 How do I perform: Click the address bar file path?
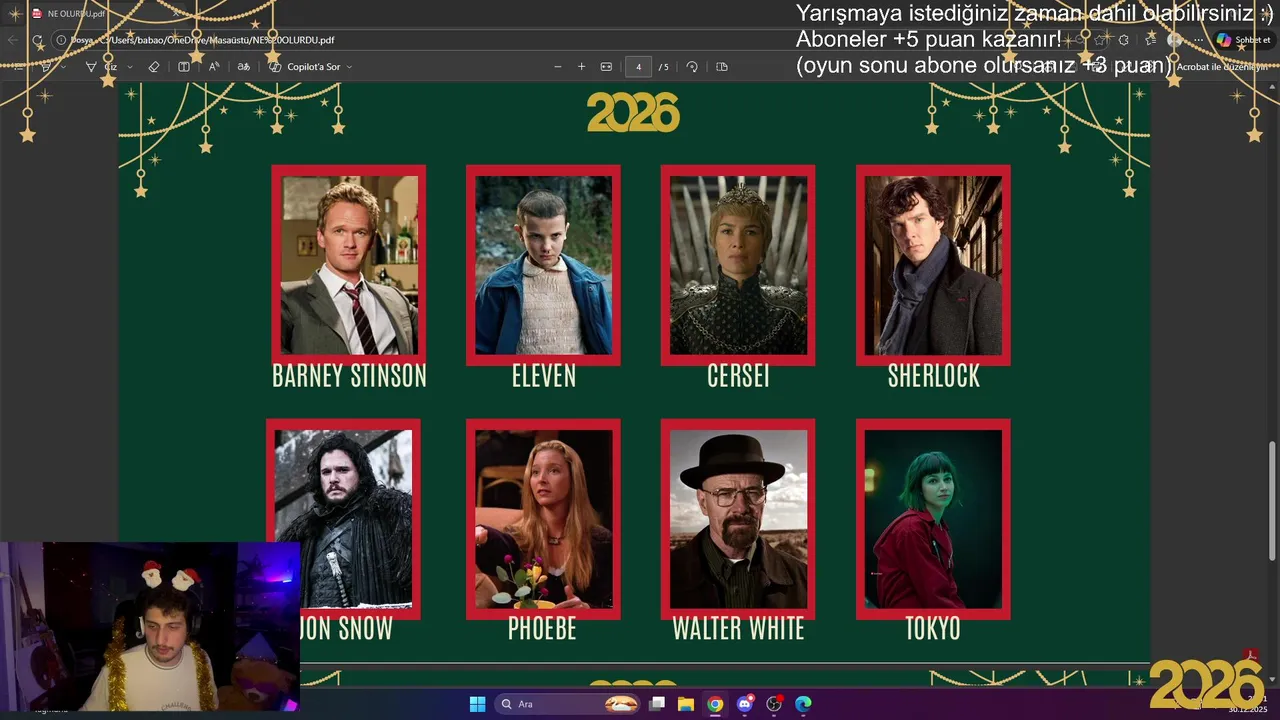218,40
